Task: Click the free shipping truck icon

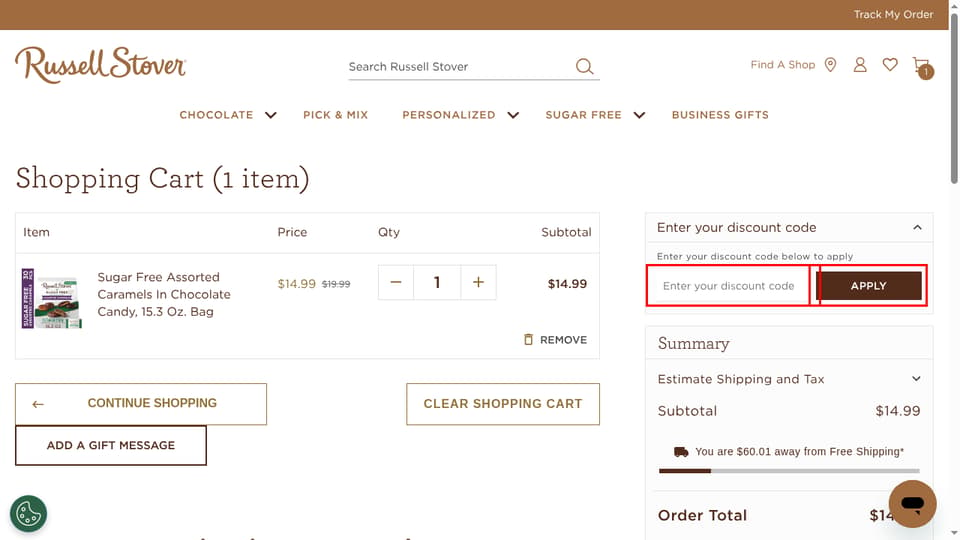Action: pos(681,452)
